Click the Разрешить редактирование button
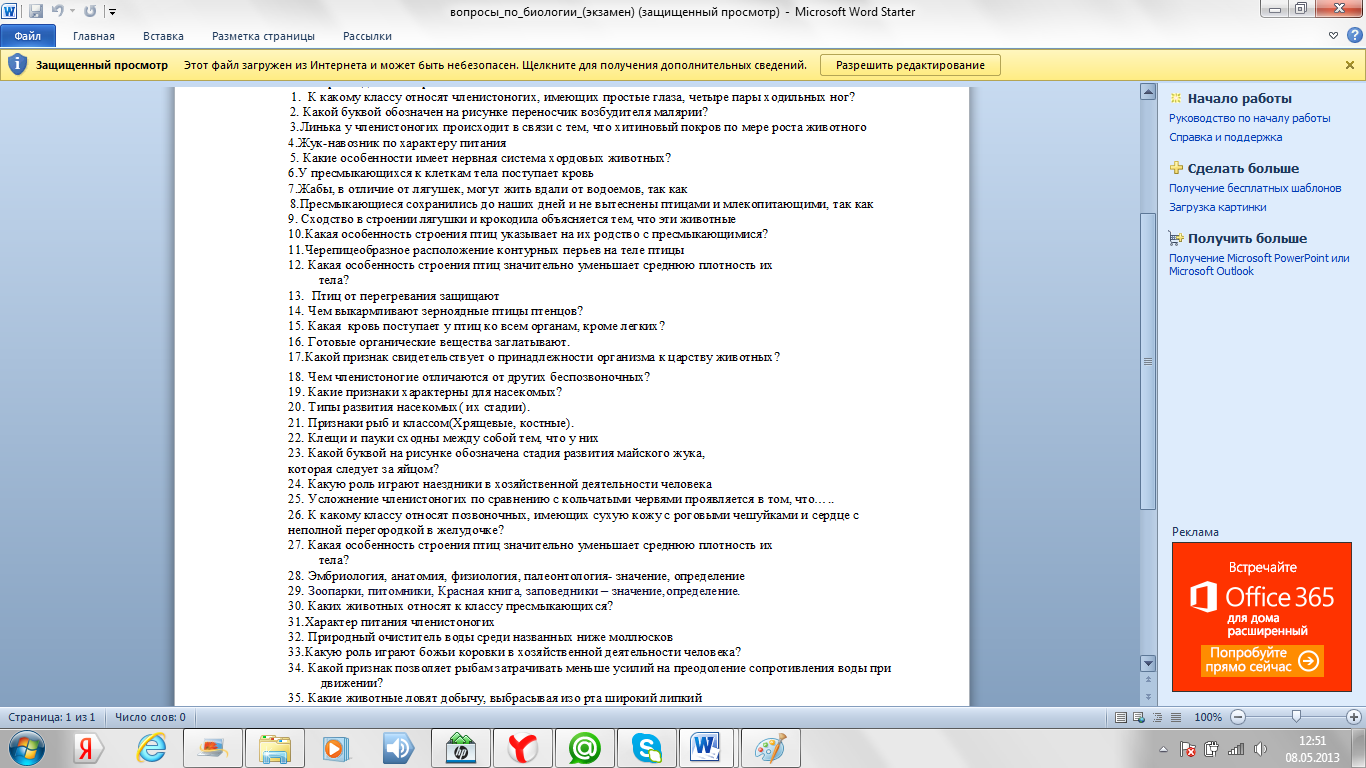 pos(910,65)
